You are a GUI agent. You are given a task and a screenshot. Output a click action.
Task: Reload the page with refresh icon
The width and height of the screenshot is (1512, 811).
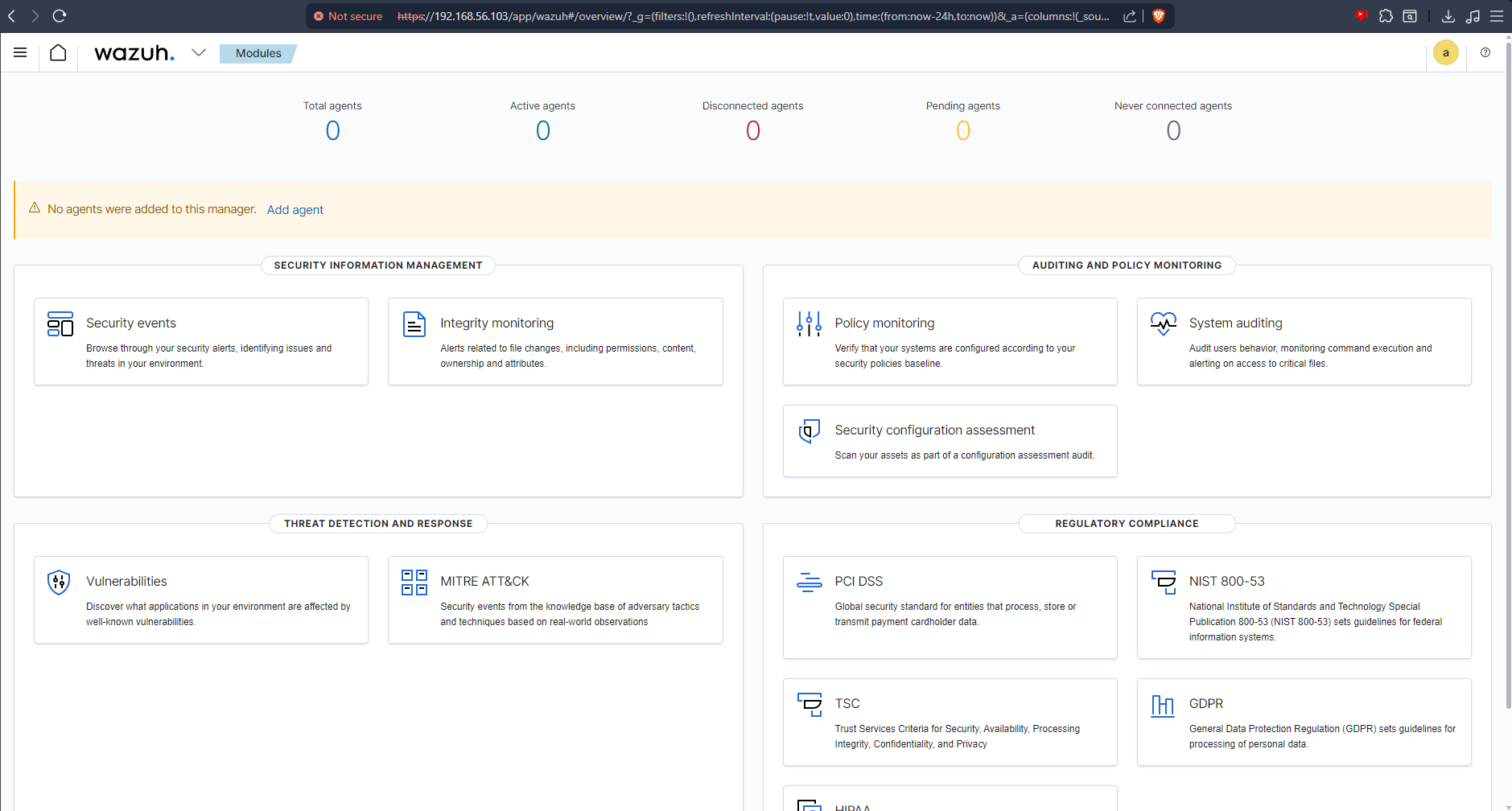coord(60,15)
